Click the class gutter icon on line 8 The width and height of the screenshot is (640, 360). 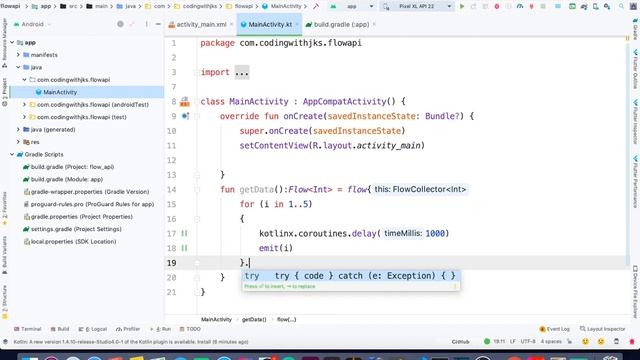tap(185, 101)
